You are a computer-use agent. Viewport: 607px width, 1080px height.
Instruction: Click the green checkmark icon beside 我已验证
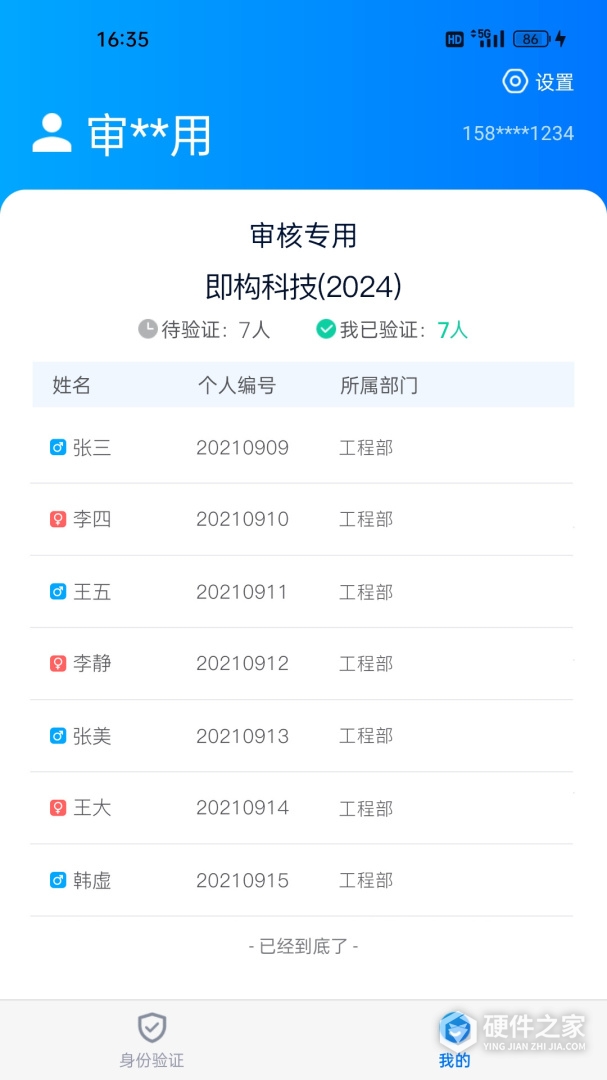pos(326,329)
